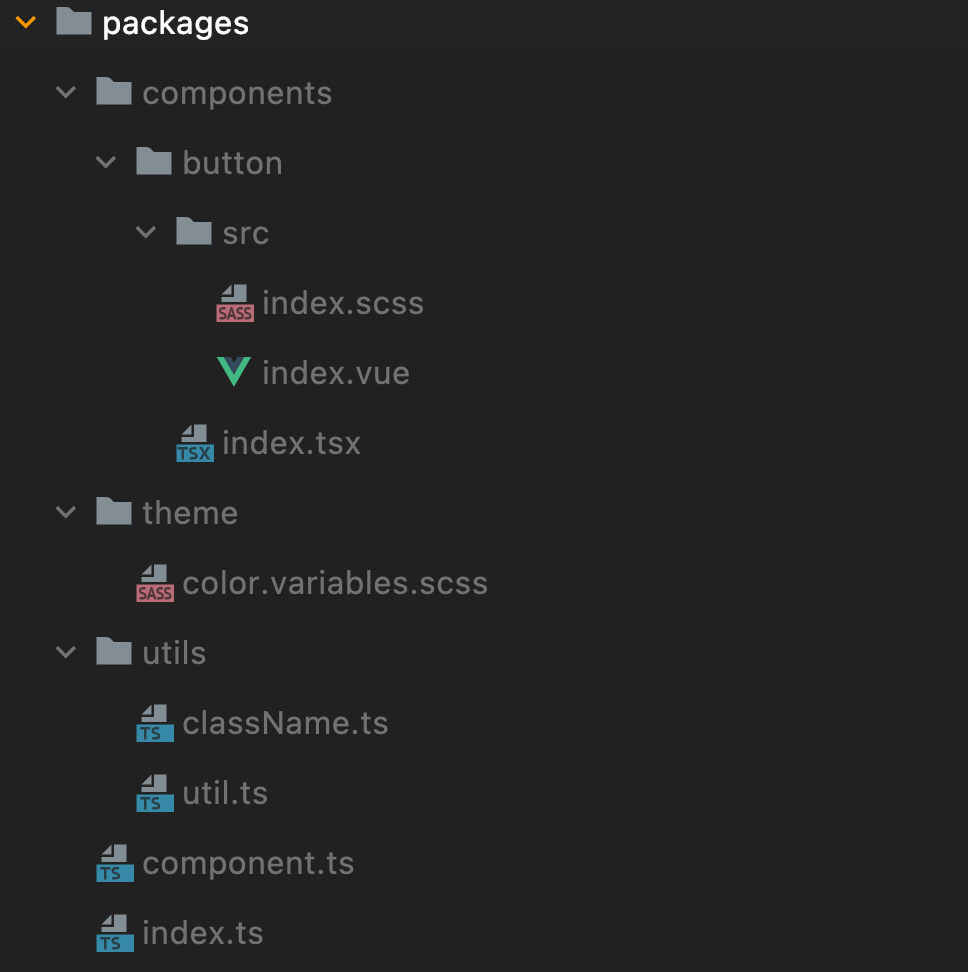Click the green Vue icon for index.vue
Viewport: 968px width, 972px height.
pos(234,372)
